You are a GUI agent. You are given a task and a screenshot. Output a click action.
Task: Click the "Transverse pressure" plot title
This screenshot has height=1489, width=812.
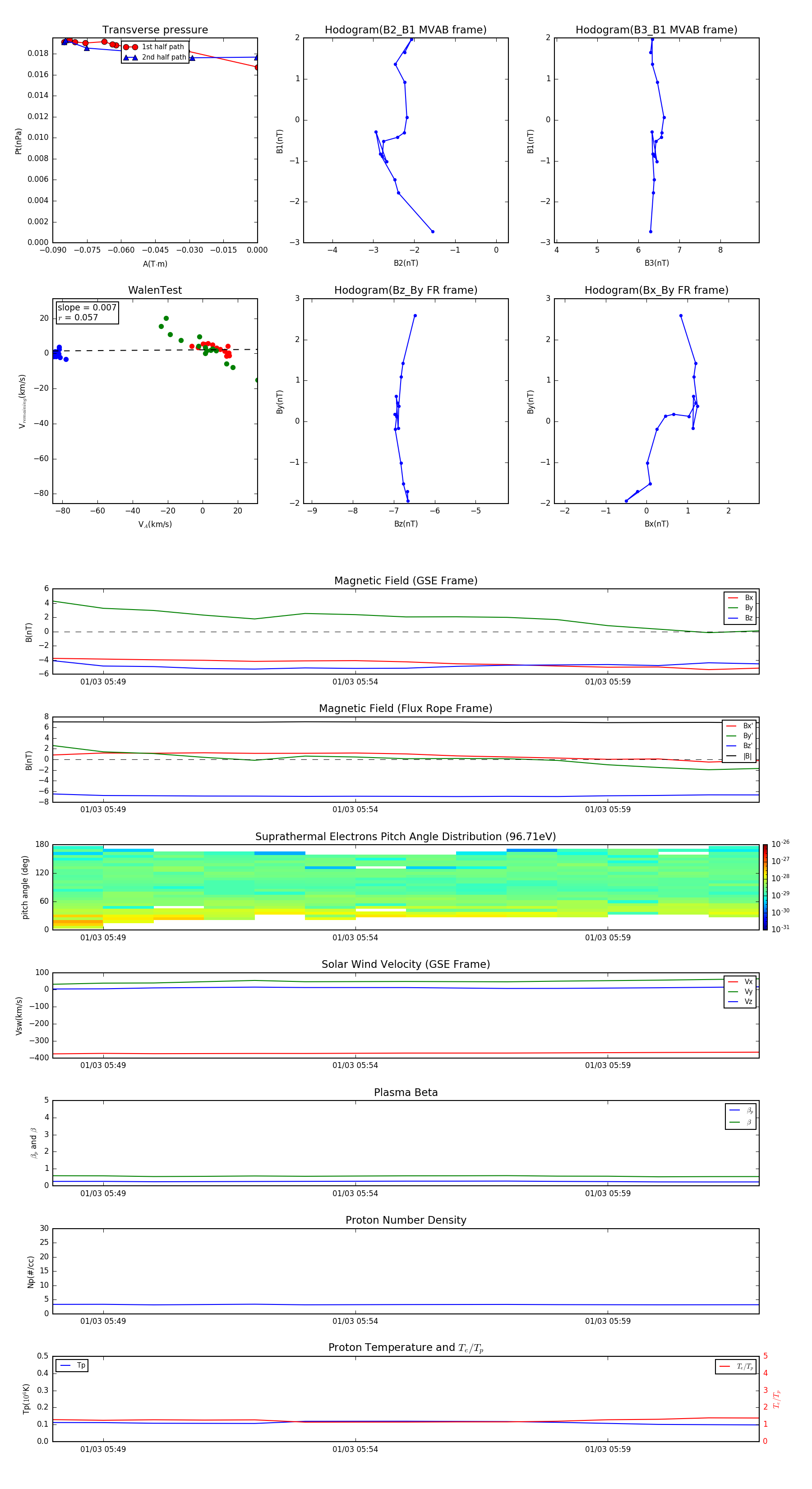click(x=155, y=30)
